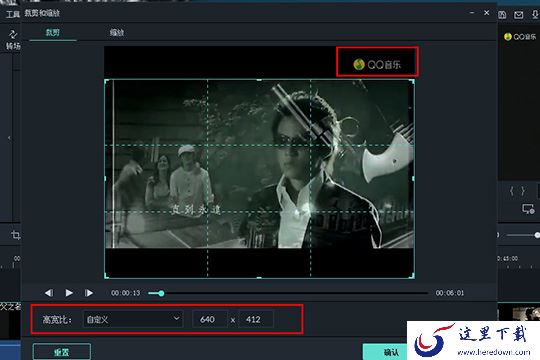Play the video preview
The image size is (540, 360).
tap(69, 293)
